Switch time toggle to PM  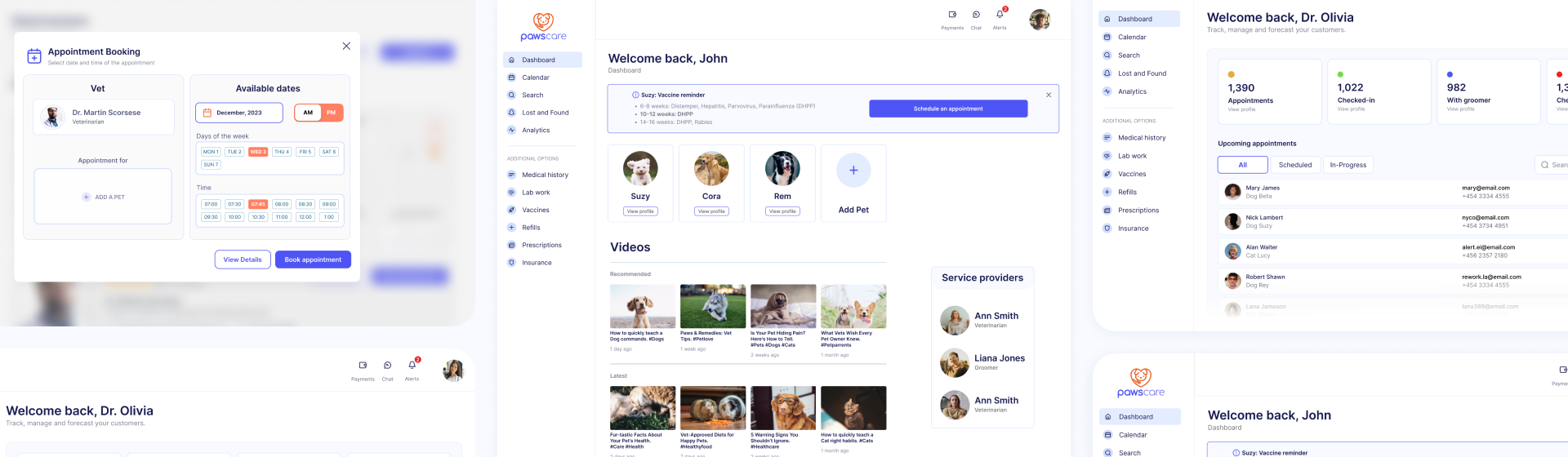point(331,113)
